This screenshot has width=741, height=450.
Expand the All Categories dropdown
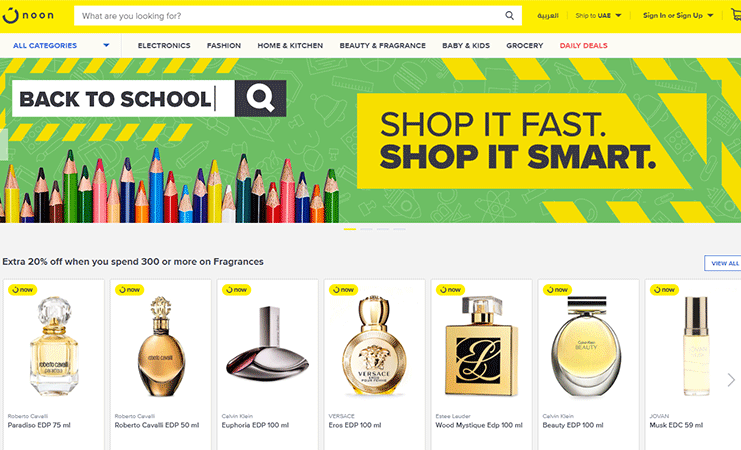coord(61,45)
